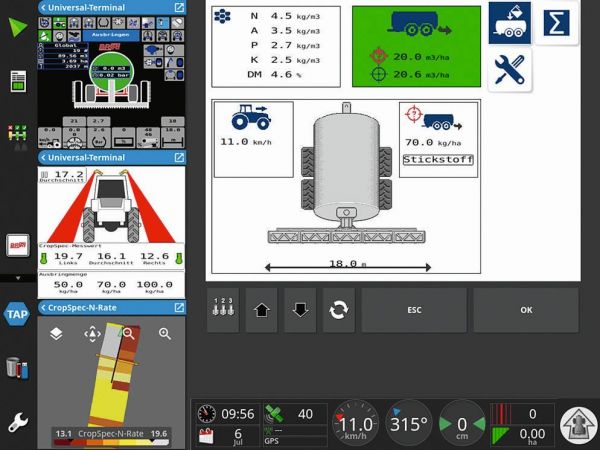The width and height of the screenshot is (600, 450).
Task: Click the pump switch with blue toggle
Action: [153, 62]
